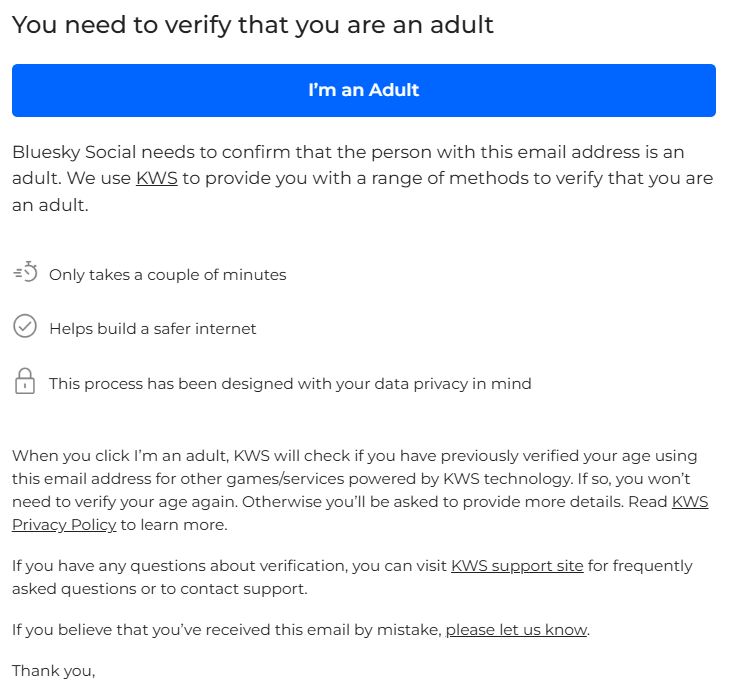
Task: Click the 'Thank you,' closing text
Action: 53,671
